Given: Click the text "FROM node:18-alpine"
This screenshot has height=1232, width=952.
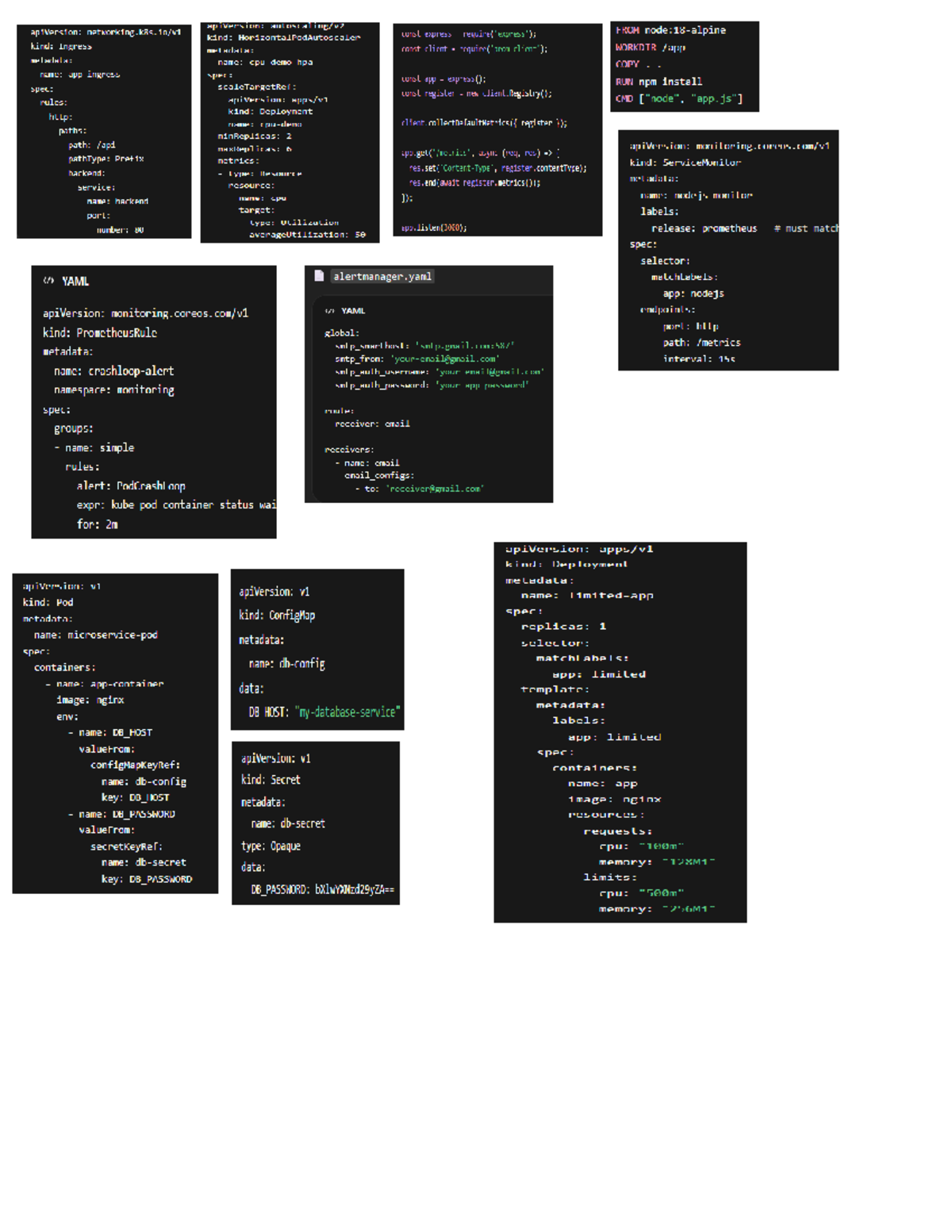Looking at the screenshot, I should point(670,30).
